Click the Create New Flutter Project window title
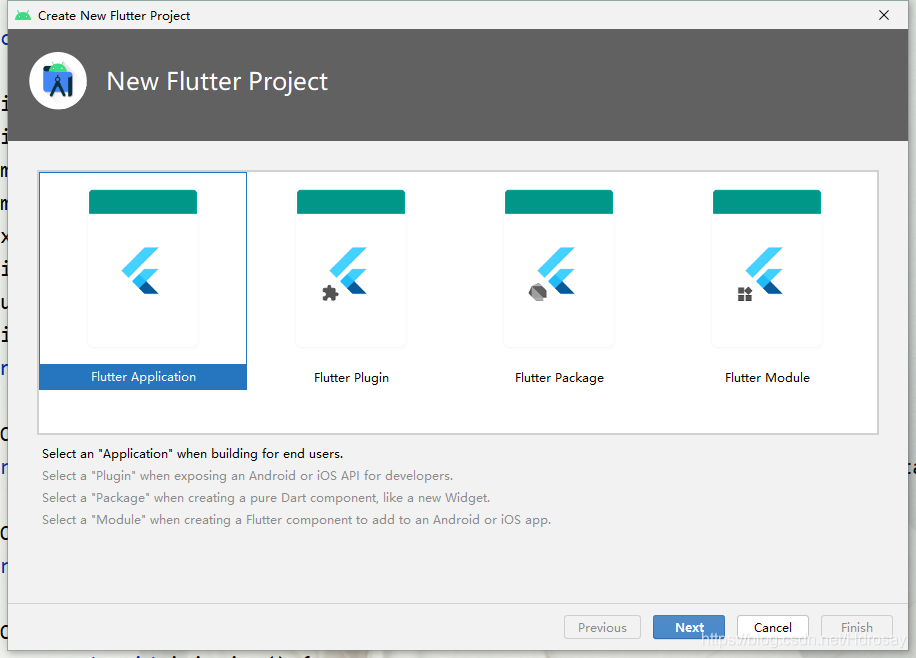This screenshot has width=916, height=658. click(114, 16)
